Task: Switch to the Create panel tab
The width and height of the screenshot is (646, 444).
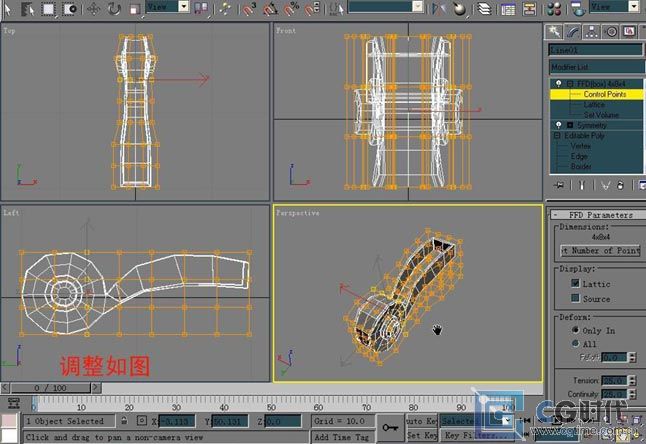Action: pyautogui.click(x=553, y=32)
